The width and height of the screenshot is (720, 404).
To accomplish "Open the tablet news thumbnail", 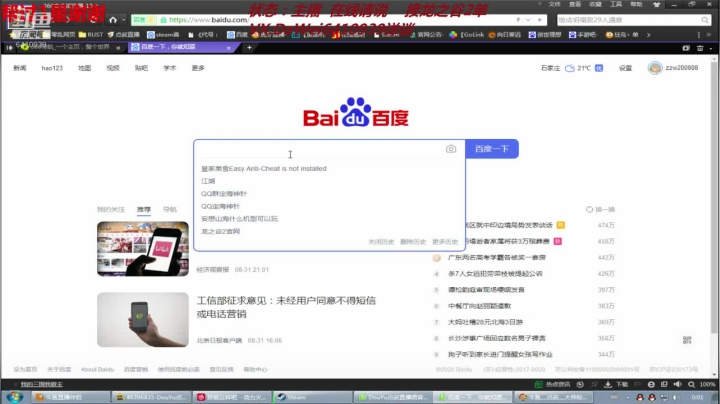I will (143, 249).
